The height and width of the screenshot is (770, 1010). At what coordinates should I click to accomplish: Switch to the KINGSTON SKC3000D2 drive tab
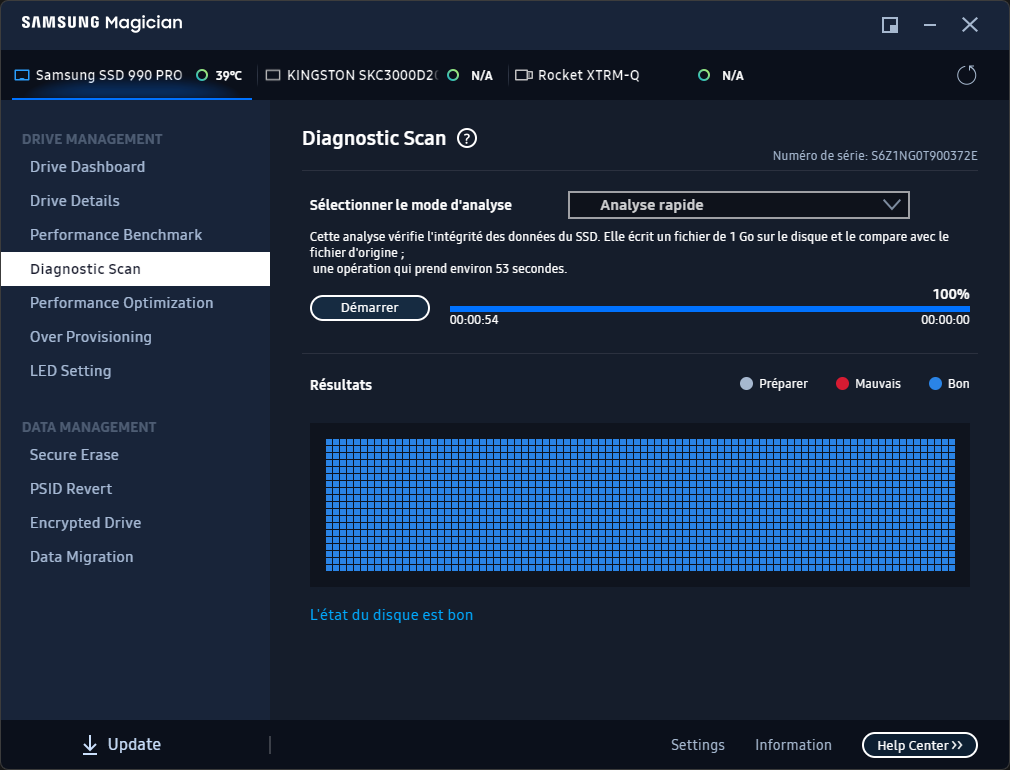point(383,75)
